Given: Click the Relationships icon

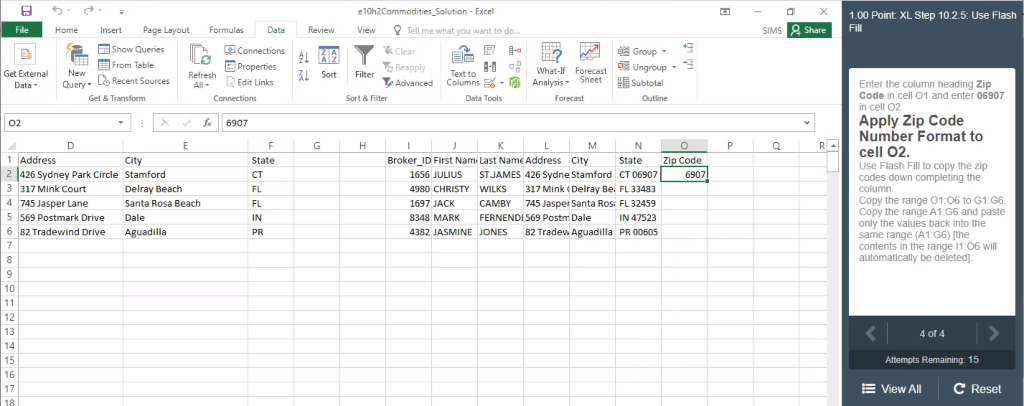Looking at the screenshot, I should coord(515,66).
